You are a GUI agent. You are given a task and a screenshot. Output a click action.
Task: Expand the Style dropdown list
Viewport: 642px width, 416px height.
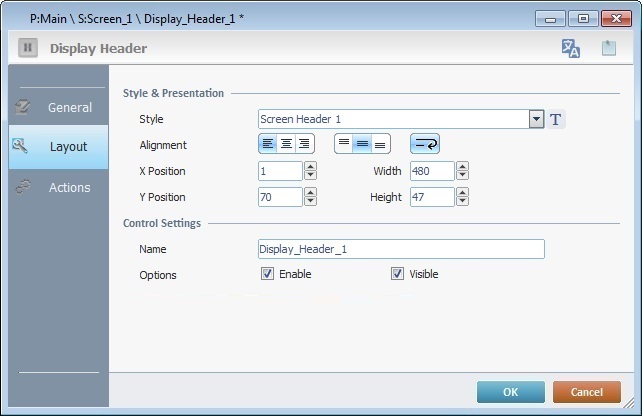[x=537, y=120]
